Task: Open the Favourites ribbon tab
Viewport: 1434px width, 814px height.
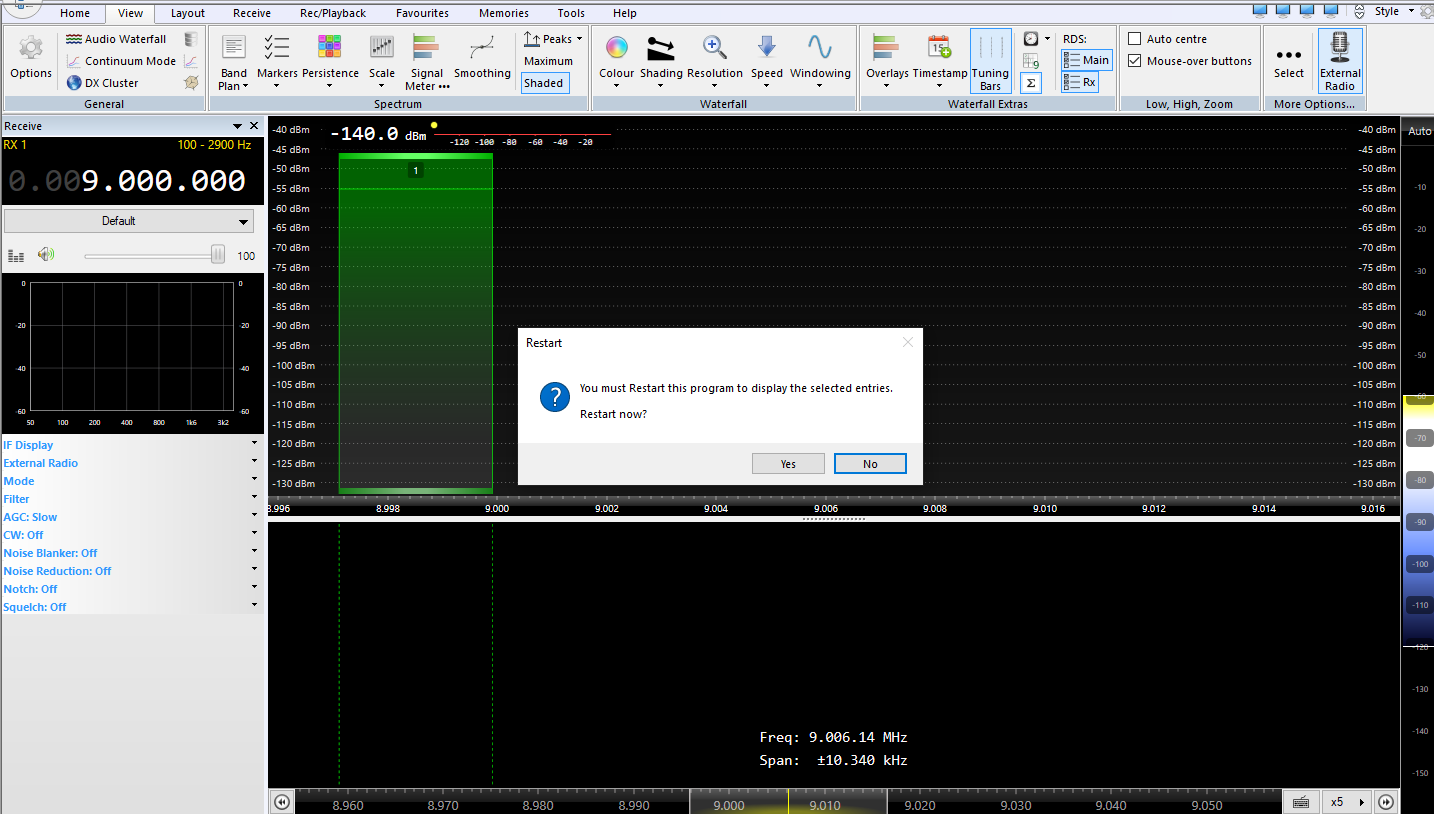Action: pyautogui.click(x=422, y=13)
